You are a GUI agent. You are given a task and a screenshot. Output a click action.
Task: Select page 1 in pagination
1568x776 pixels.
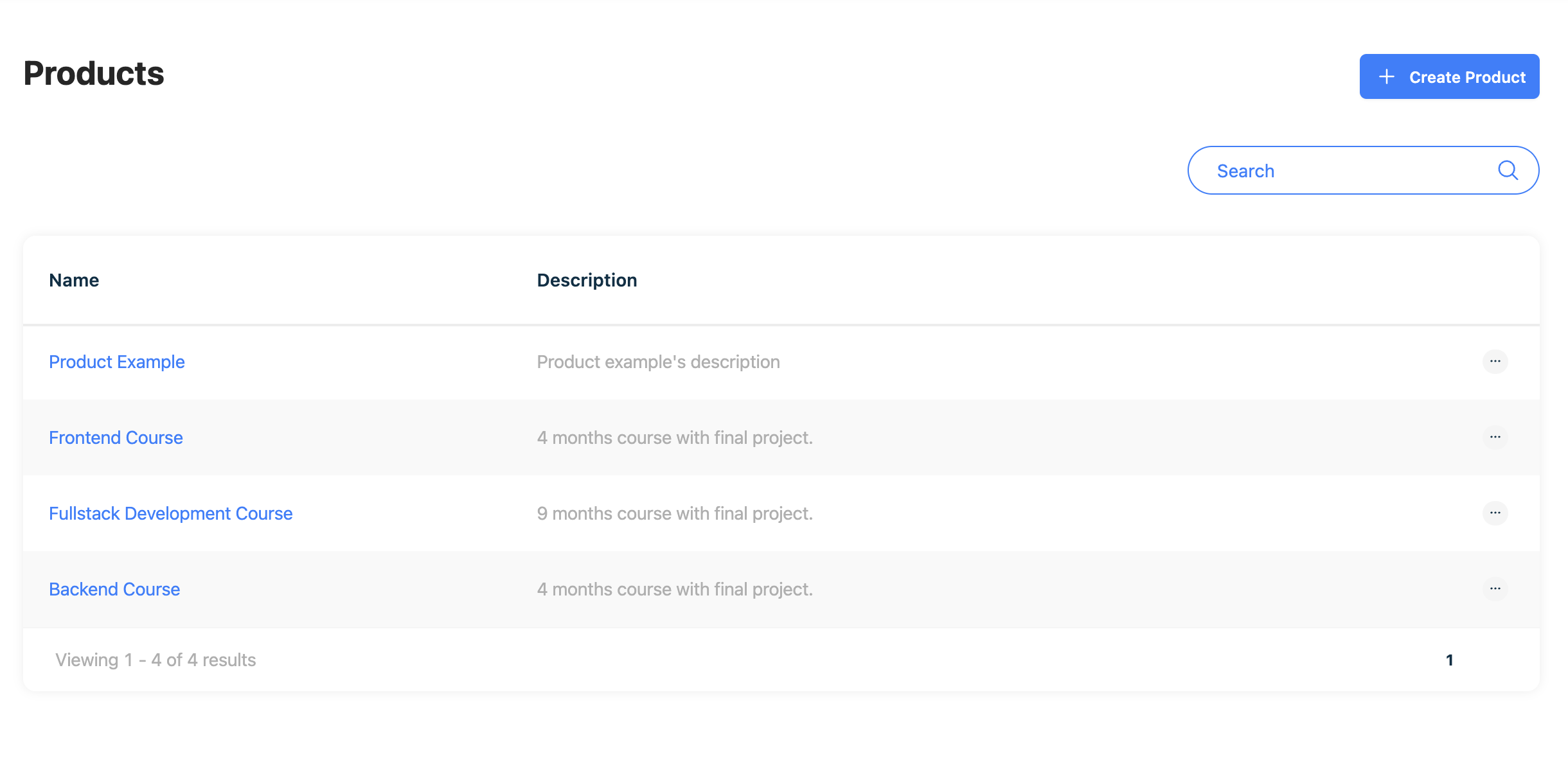coord(1450,659)
